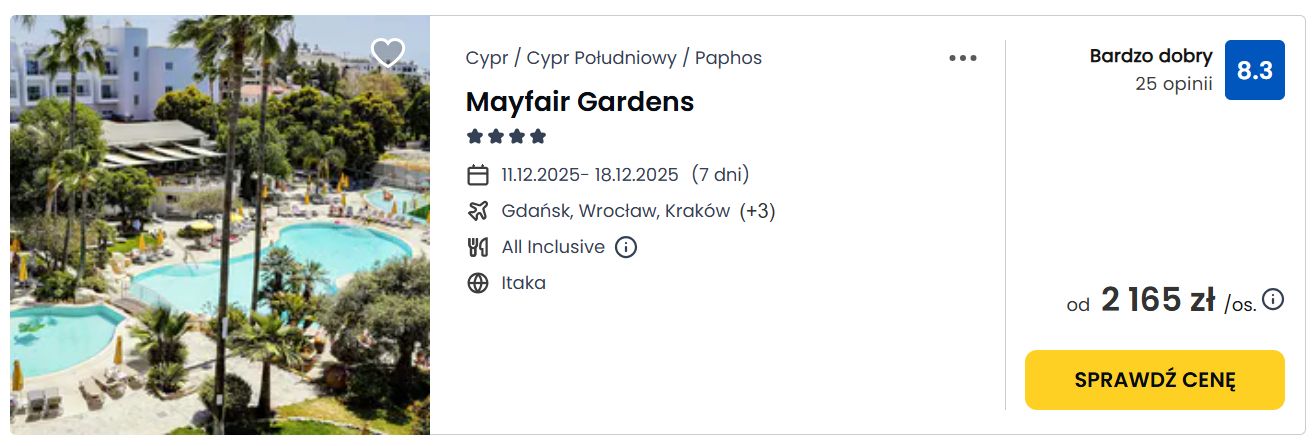Screen dimensions: 1314x446
Task: Go to Paphos breadcrumb link
Action: pos(728,58)
